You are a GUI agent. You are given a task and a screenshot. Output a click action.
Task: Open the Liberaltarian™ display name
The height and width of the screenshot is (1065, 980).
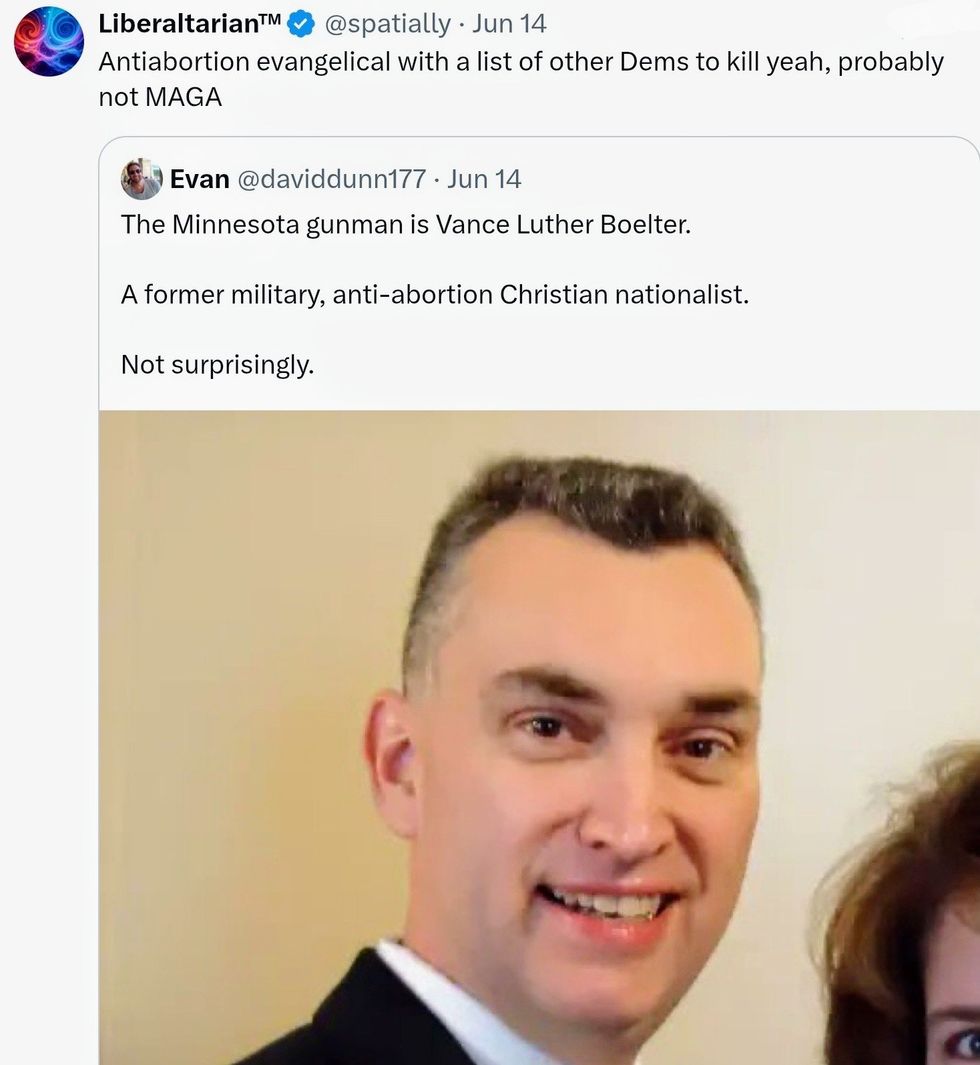[189, 24]
